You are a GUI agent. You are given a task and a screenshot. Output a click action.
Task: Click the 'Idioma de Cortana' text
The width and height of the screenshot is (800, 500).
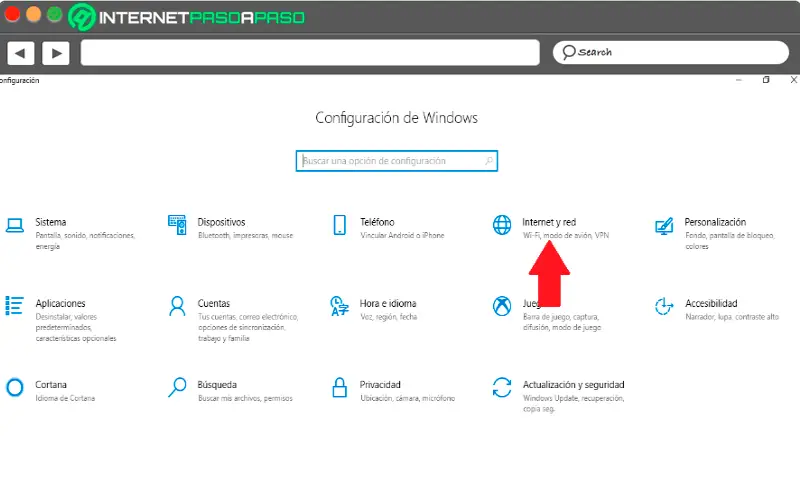pos(65,398)
